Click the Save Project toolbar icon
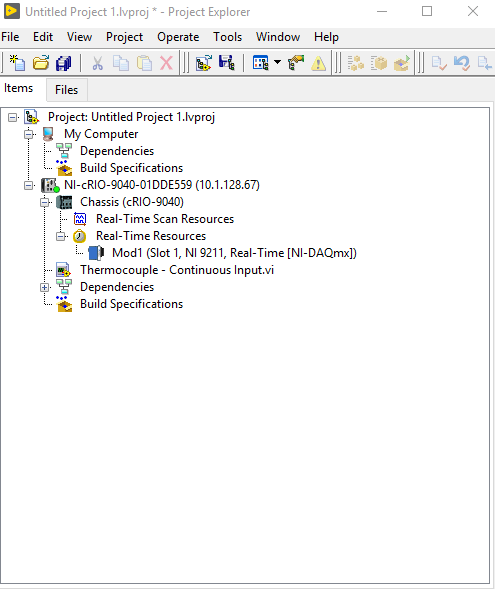The height and width of the screenshot is (589, 495). (x=226, y=63)
